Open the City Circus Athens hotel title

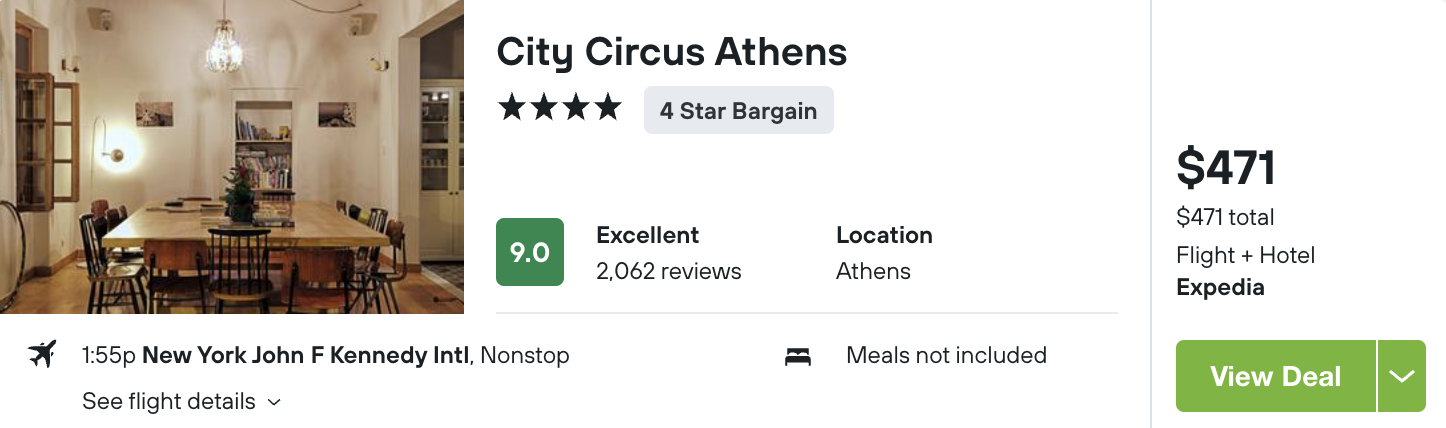[x=672, y=51]
